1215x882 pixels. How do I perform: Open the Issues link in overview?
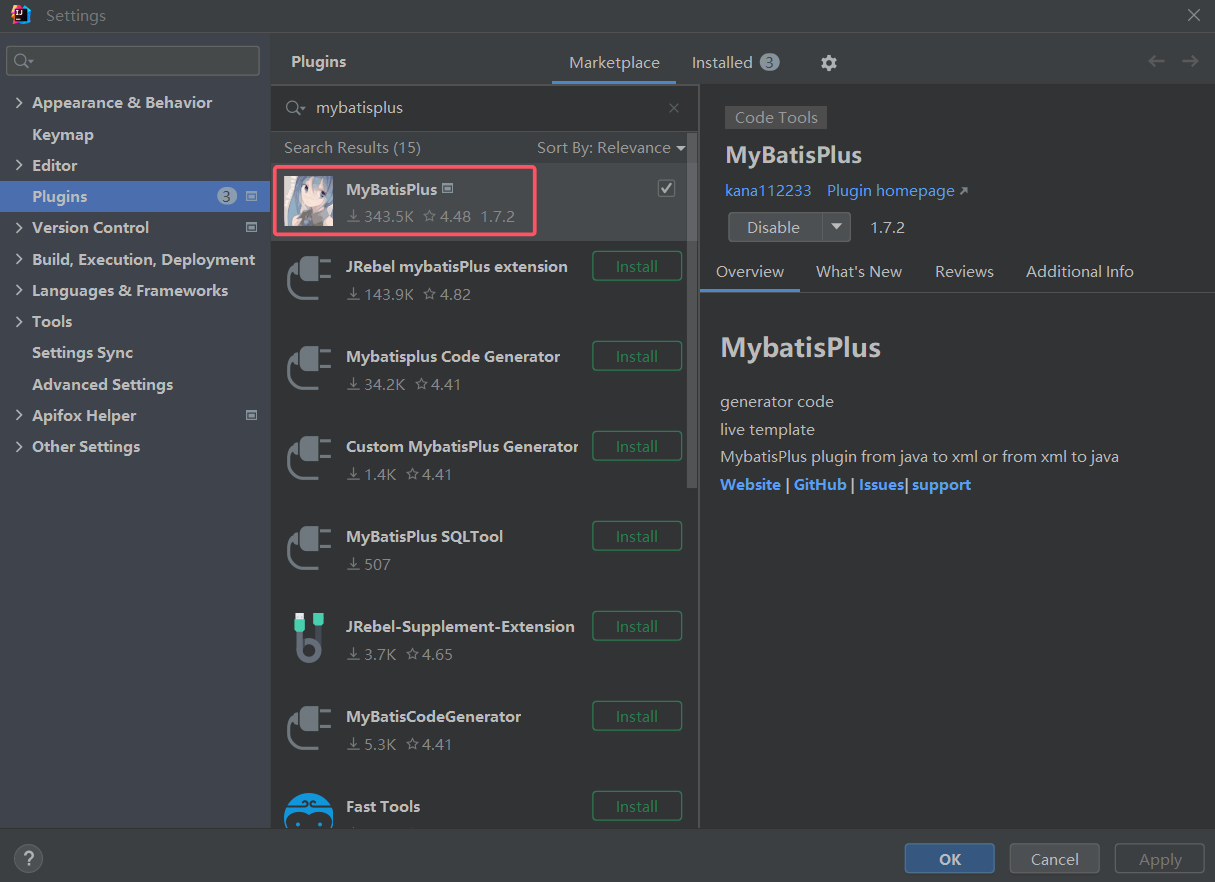pyautogui.click(x=881, y=484)
